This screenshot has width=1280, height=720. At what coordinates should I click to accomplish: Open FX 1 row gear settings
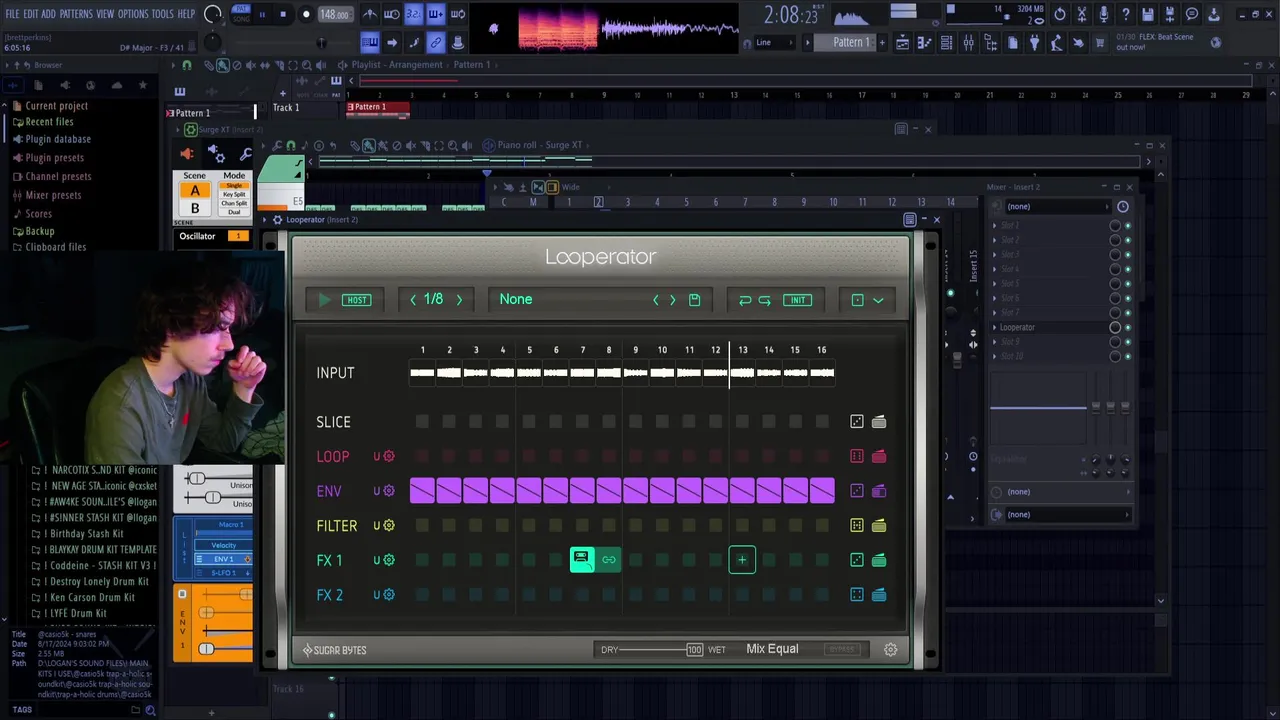[389, 560]
